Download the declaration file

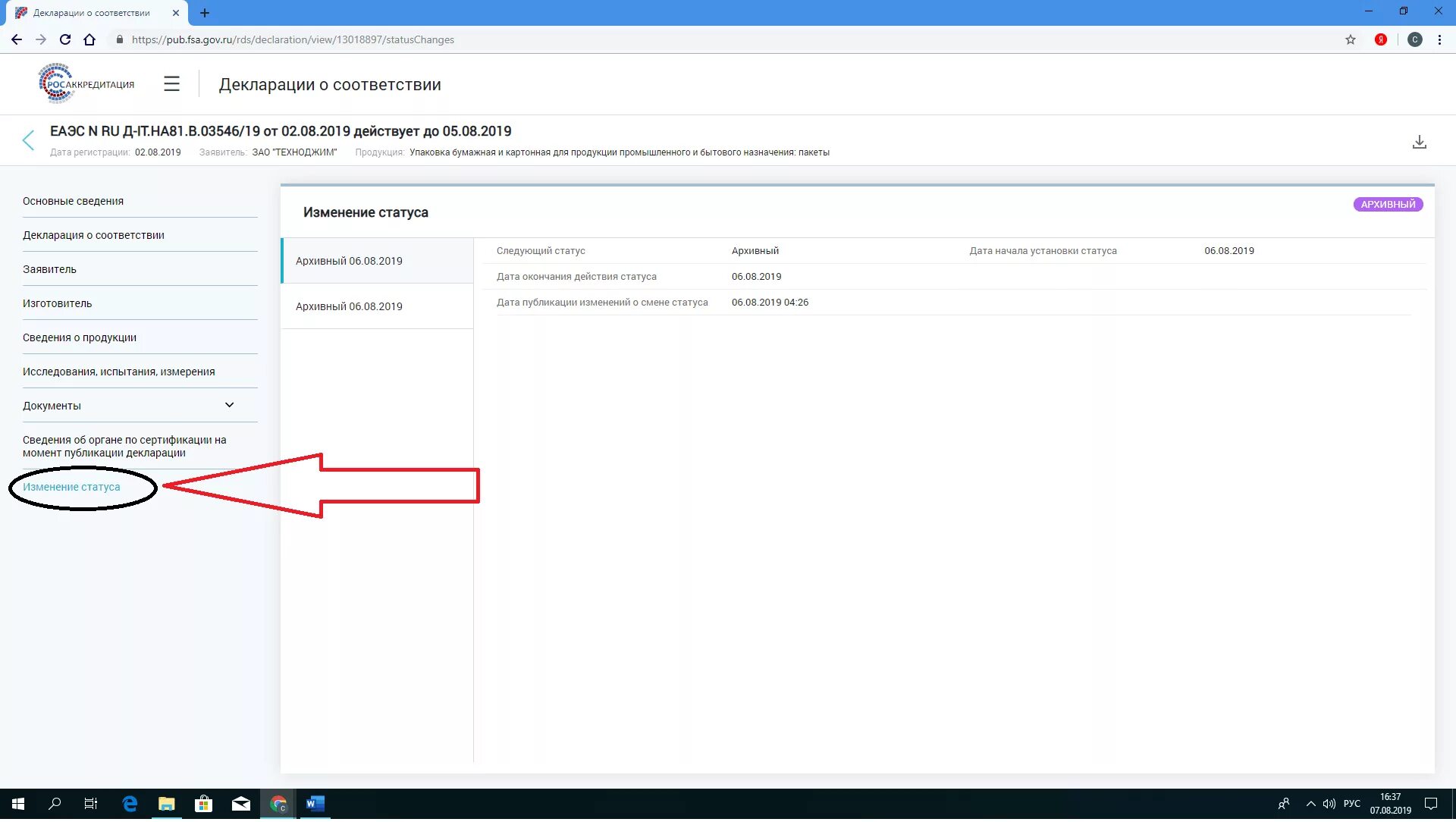coord(1419,142)
